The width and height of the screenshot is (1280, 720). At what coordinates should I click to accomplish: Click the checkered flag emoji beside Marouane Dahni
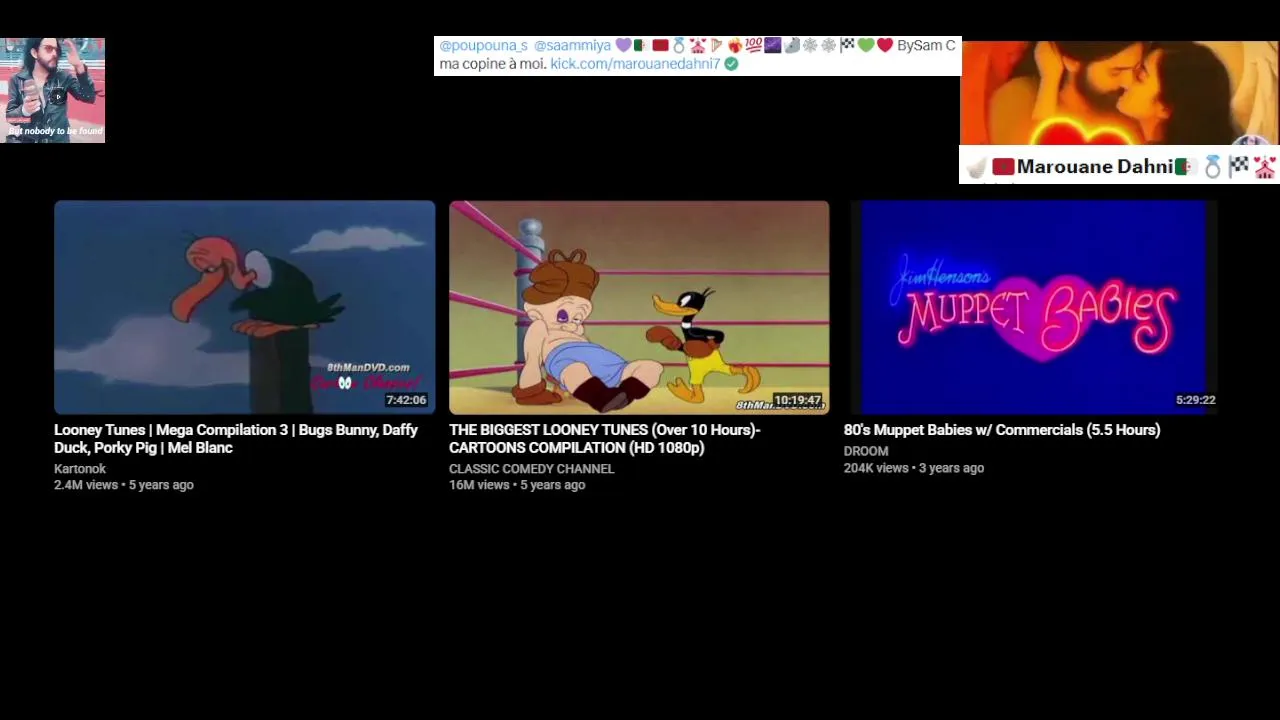pyautogui.click(x=1239, y=167)
